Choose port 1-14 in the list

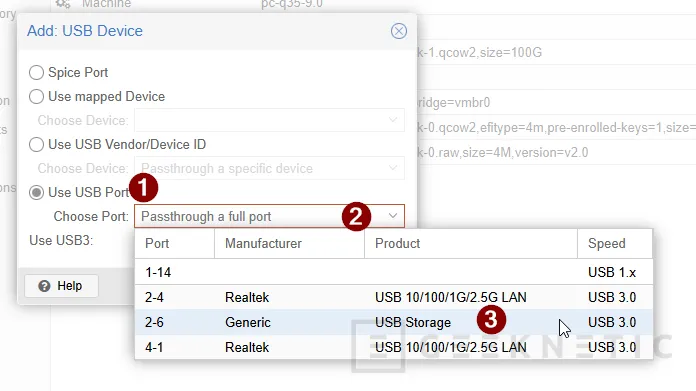(394, 272)
